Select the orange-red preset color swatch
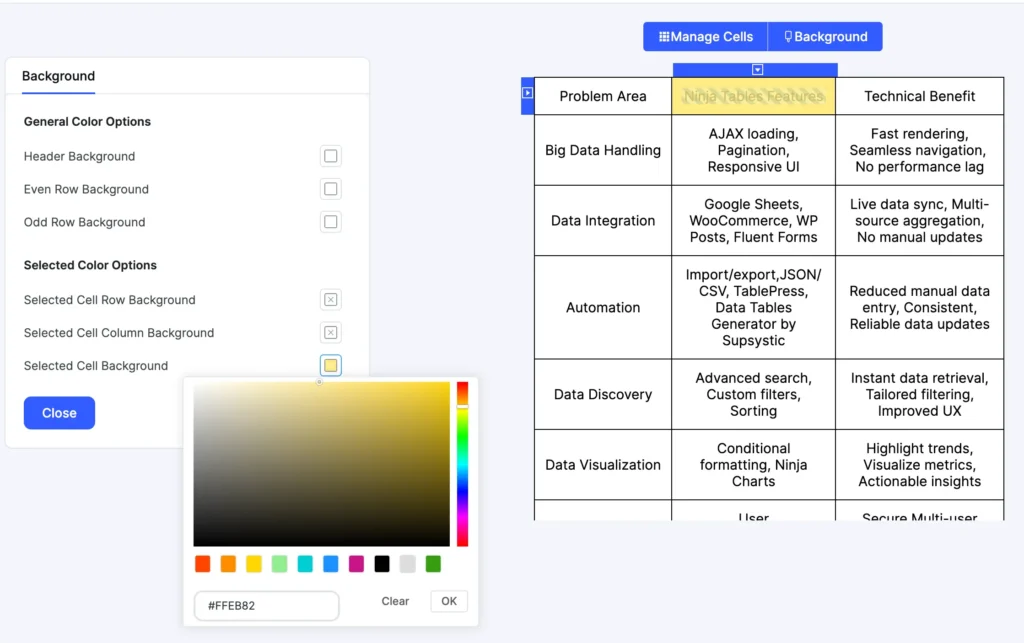This screenshot has width=1024, height=643. 202,564
